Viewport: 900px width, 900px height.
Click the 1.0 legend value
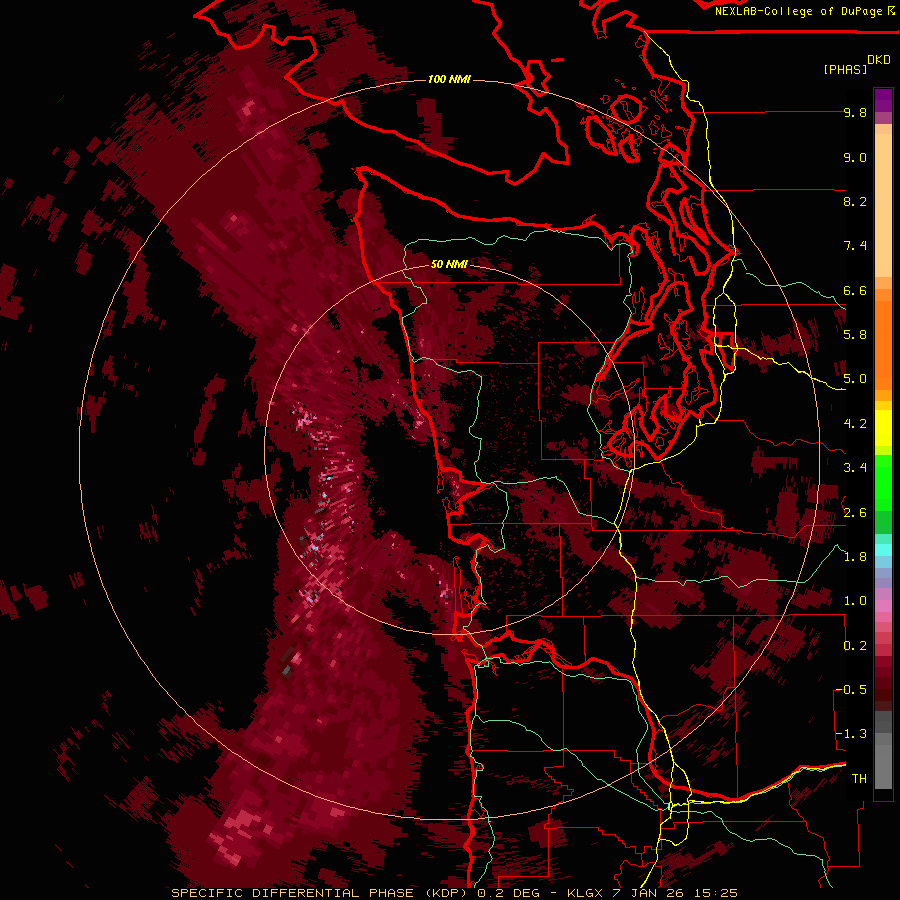(855, 601)
